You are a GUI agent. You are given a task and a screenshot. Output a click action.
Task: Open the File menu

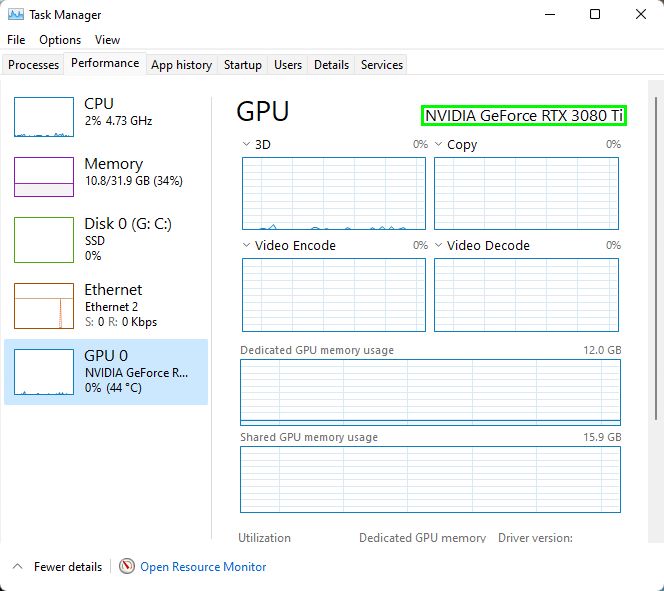[16, 40]
